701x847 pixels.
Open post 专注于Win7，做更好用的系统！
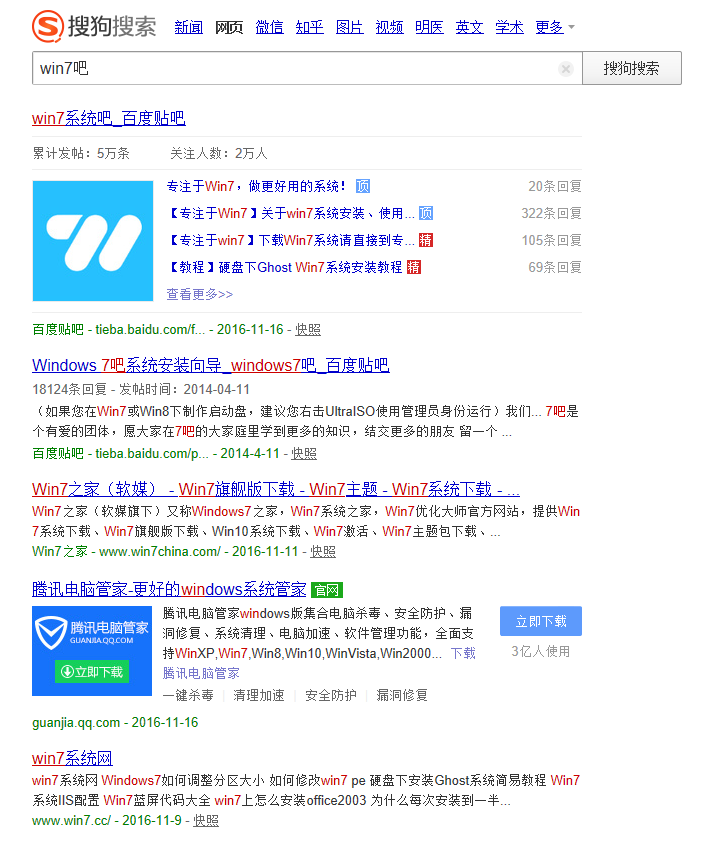[256, 186]
